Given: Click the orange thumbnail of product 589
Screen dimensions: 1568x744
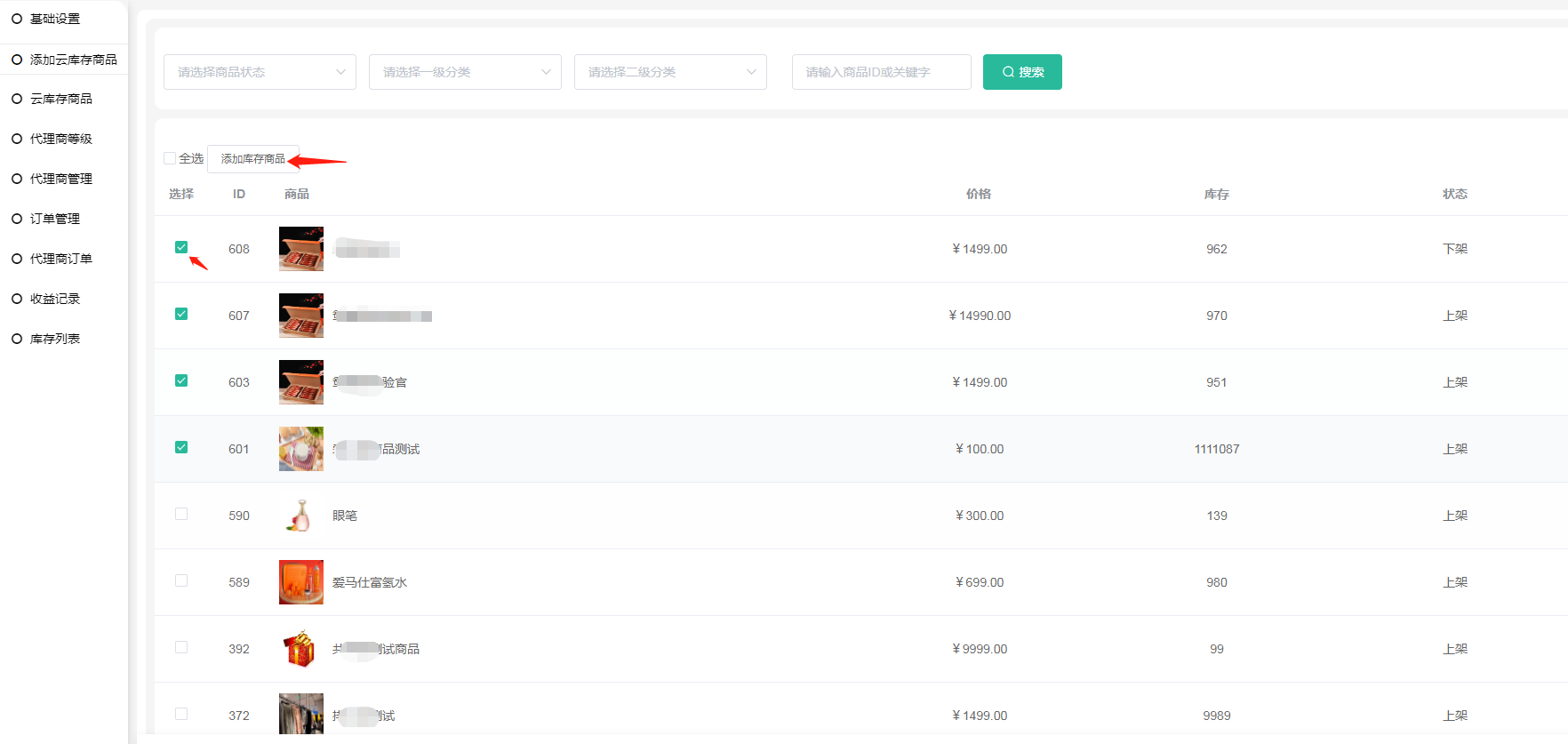Looking at the screenshot, I should pos(300,582).
